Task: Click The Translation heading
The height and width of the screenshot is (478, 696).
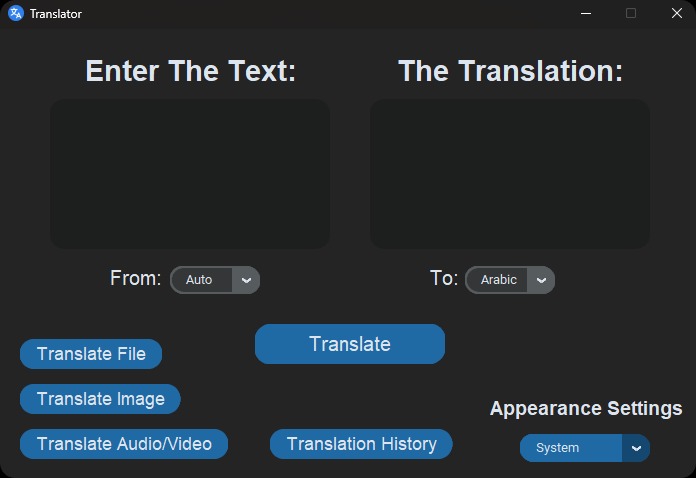Action: pos(510,71)
